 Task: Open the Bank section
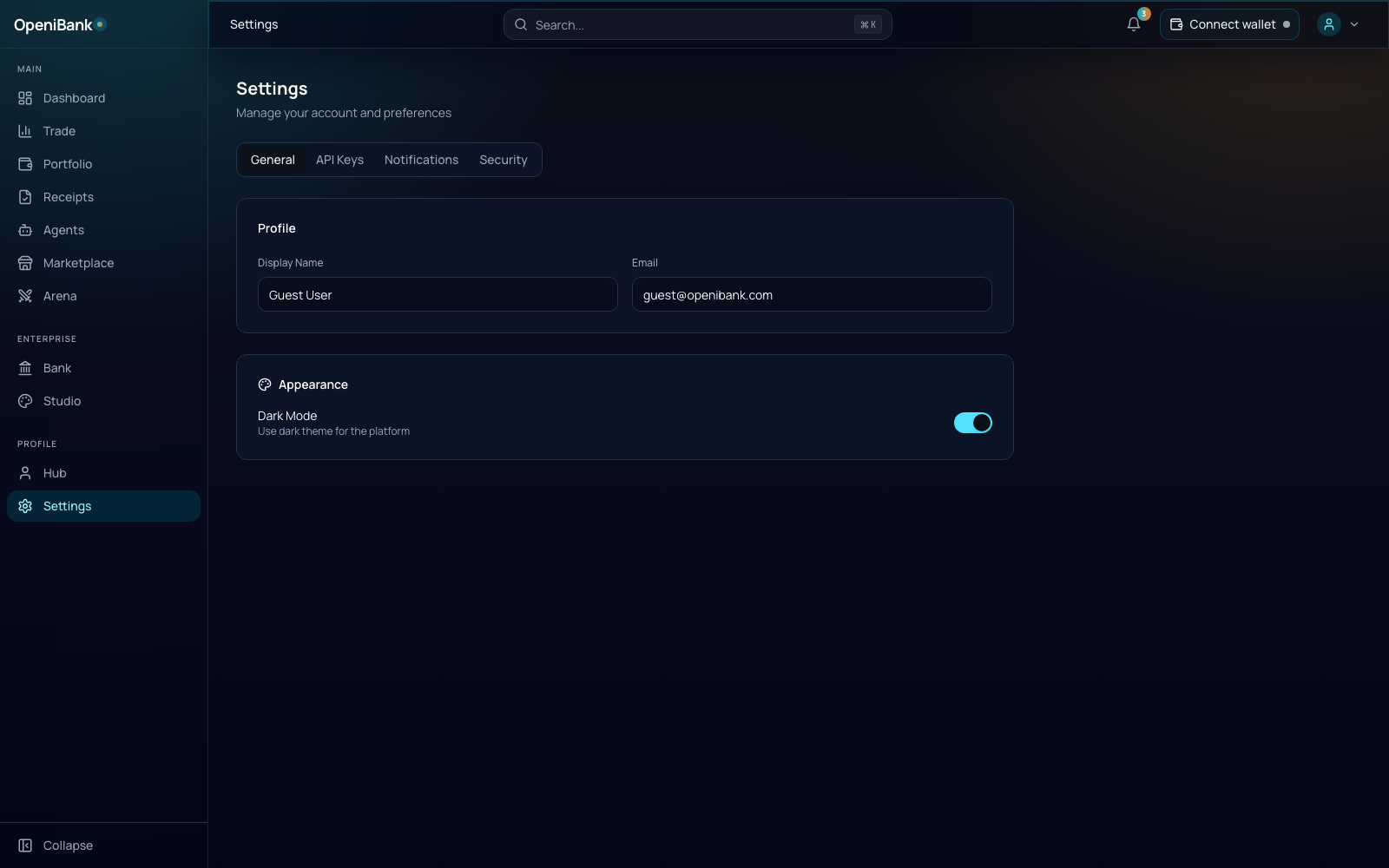[56, 368]
